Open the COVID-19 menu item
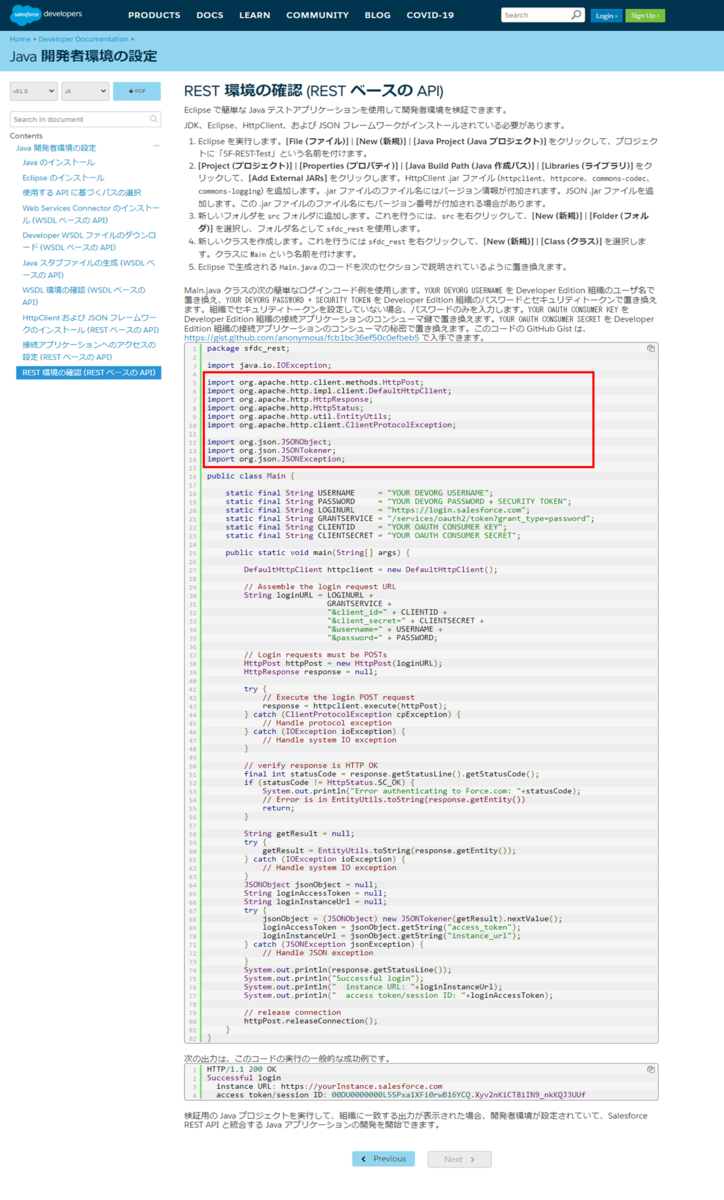Viewport: 724px width, 1200px height. click(x=430, y=15)
